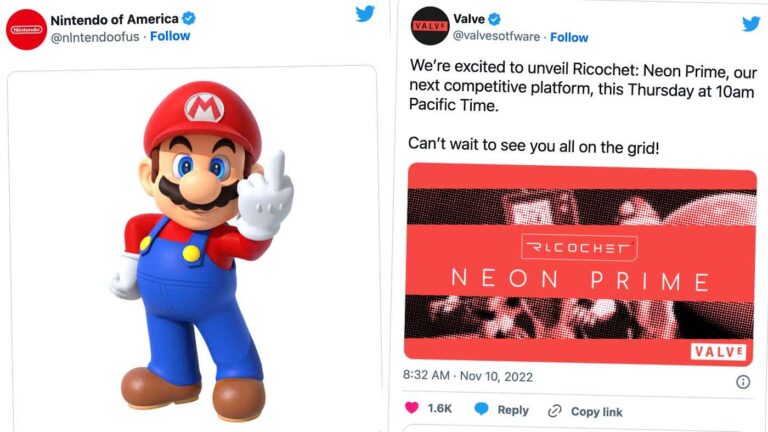Click the Nintendo avatar logo
Screen dimensions: 768x432
click(26, 28)
